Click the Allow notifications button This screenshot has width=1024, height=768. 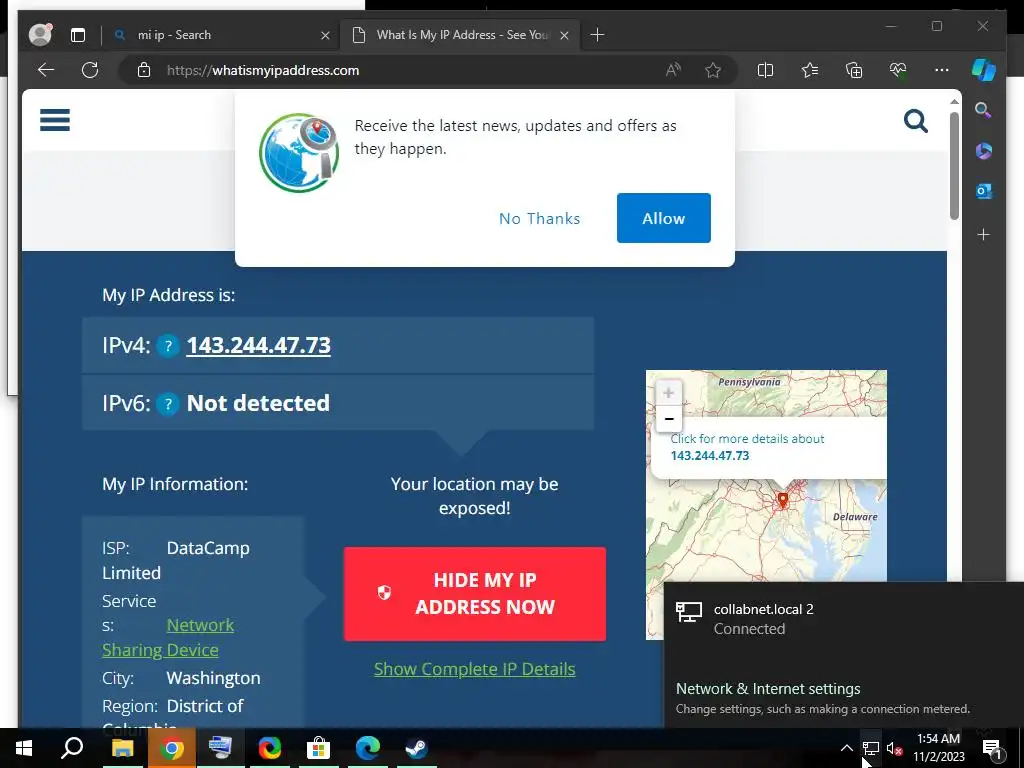pos(664,218)
